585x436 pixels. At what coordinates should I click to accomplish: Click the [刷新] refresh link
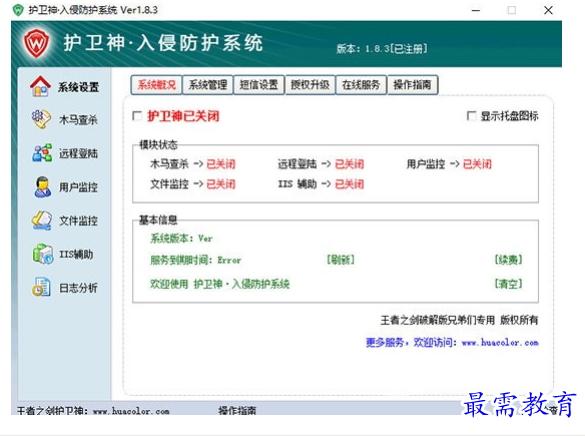pos(340,260)
